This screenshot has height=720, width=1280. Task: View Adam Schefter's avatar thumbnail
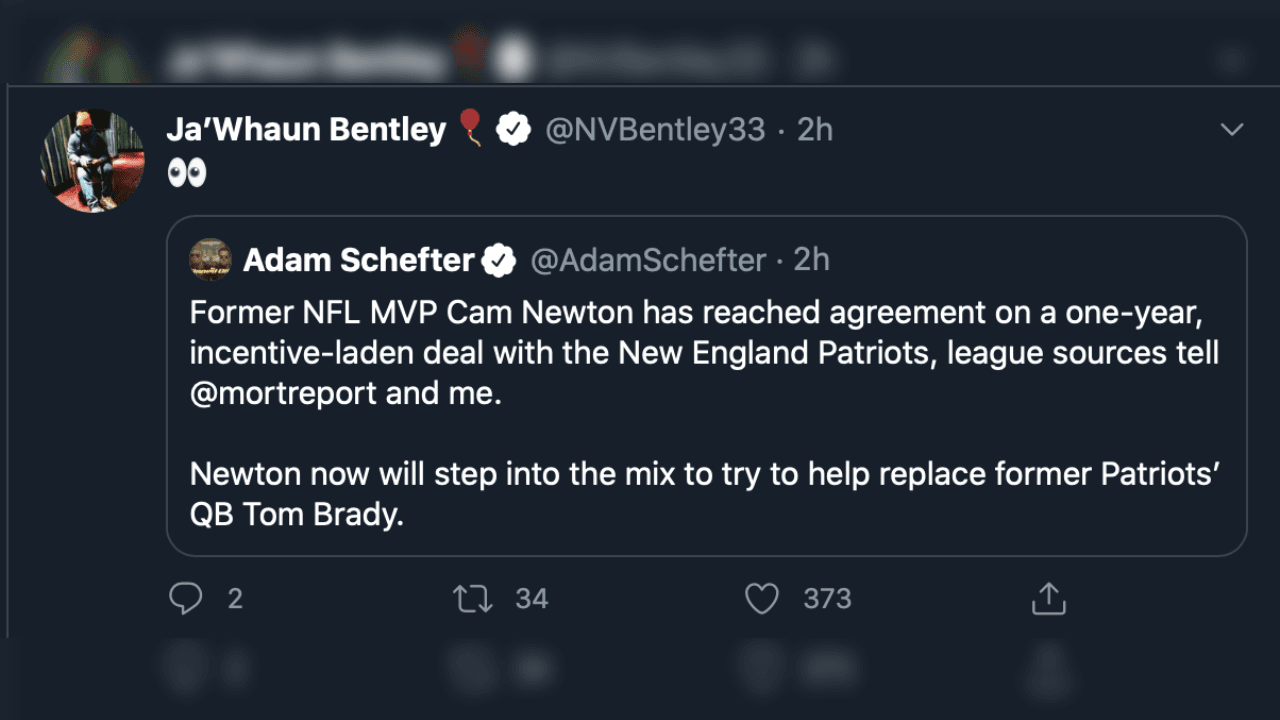(x=211, y=260)
